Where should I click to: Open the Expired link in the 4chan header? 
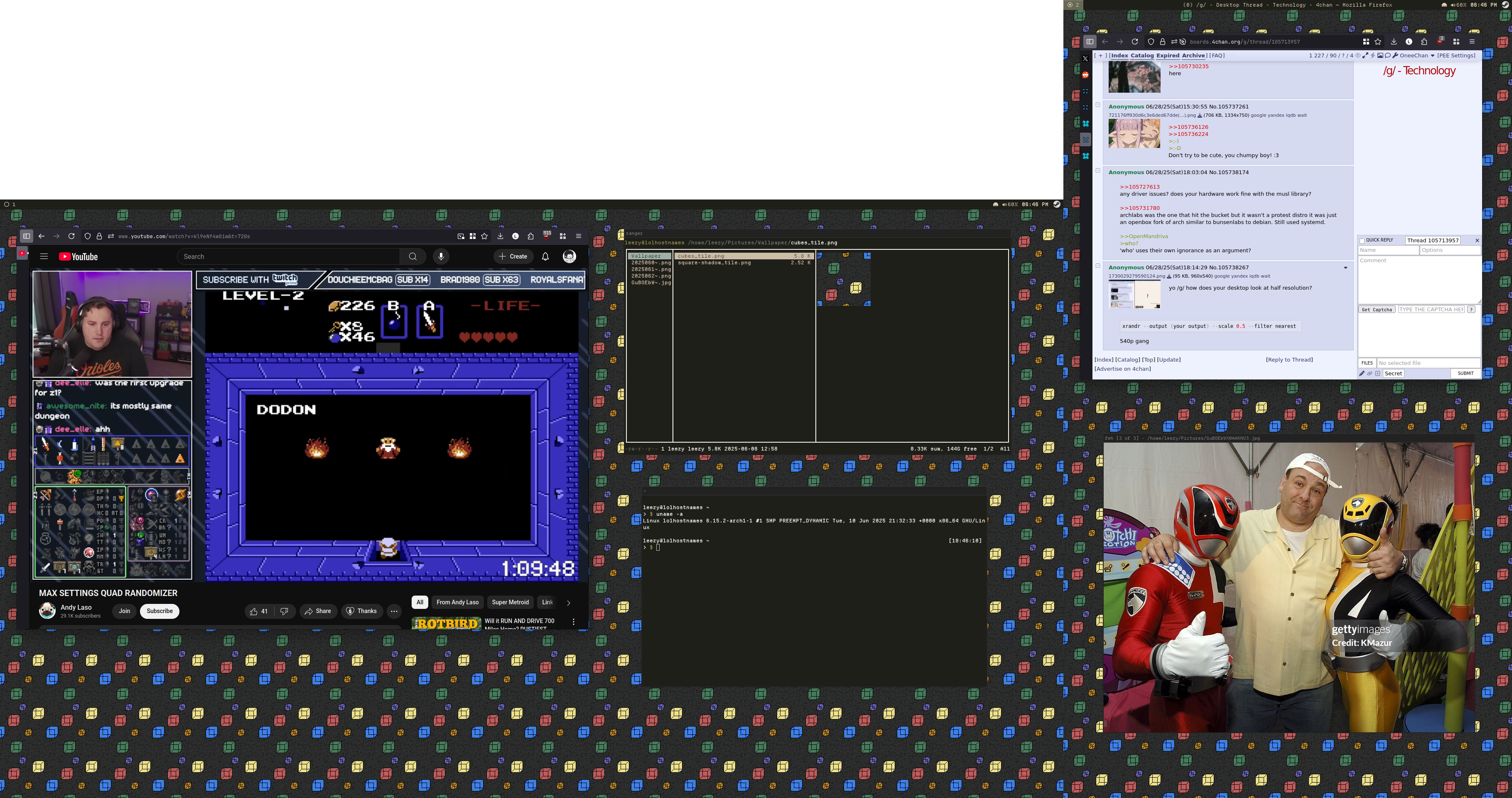[x=1168, y=56]
